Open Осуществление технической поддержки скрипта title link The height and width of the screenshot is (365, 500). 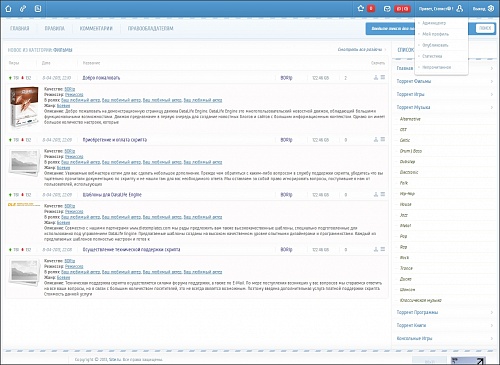(131, 250)
